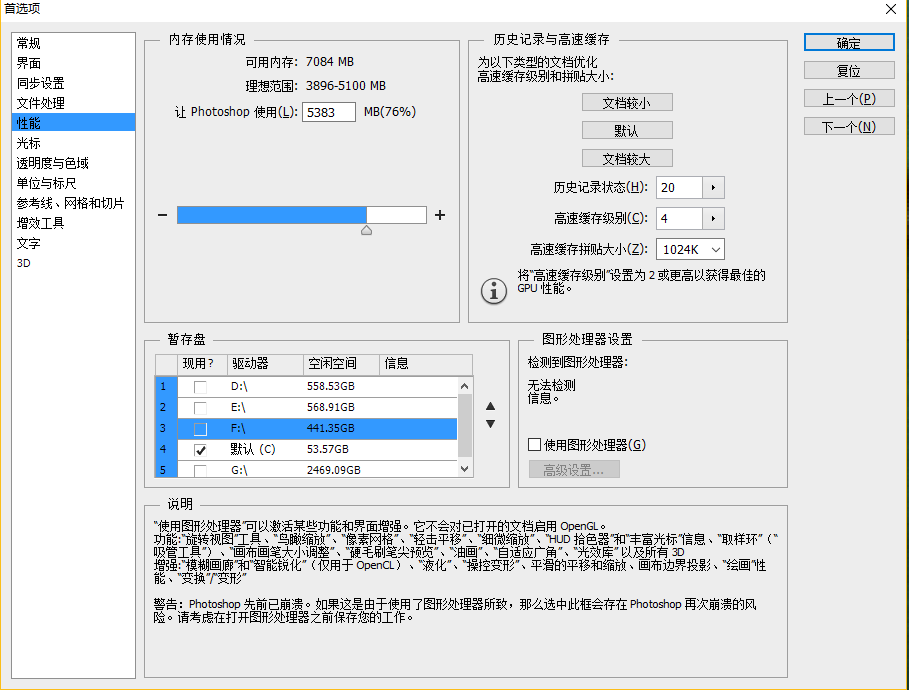Click the 复位 button
909x690 pixels.
849,71
